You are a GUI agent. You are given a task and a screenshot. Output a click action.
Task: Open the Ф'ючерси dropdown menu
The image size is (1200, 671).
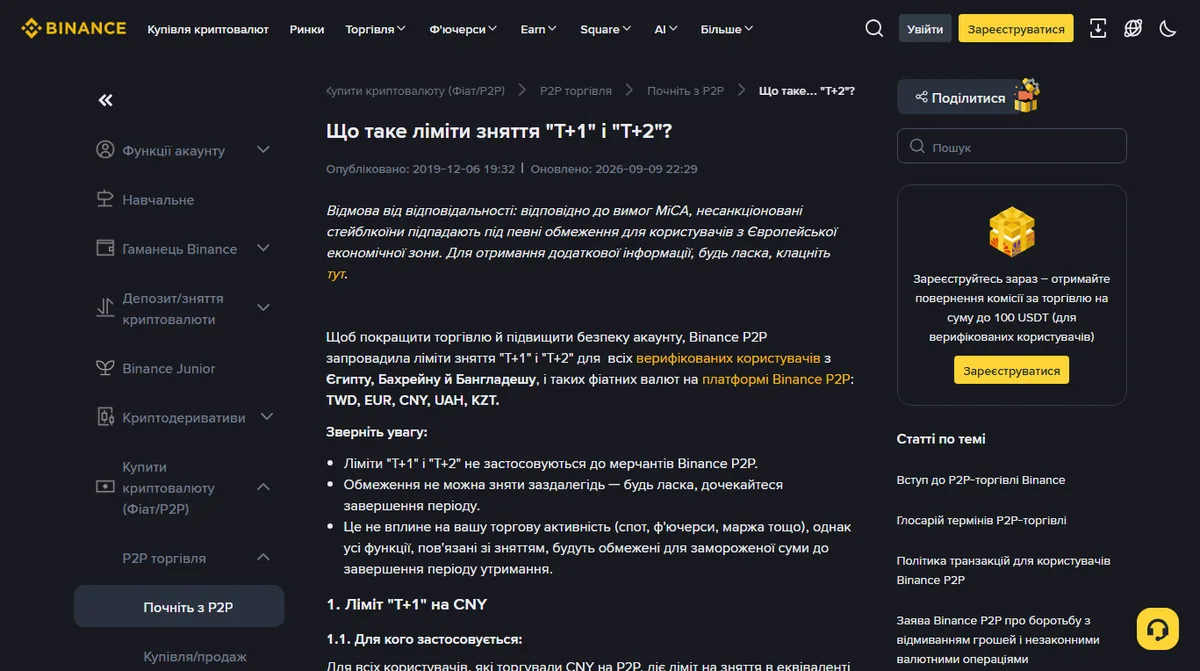[464, 29]
